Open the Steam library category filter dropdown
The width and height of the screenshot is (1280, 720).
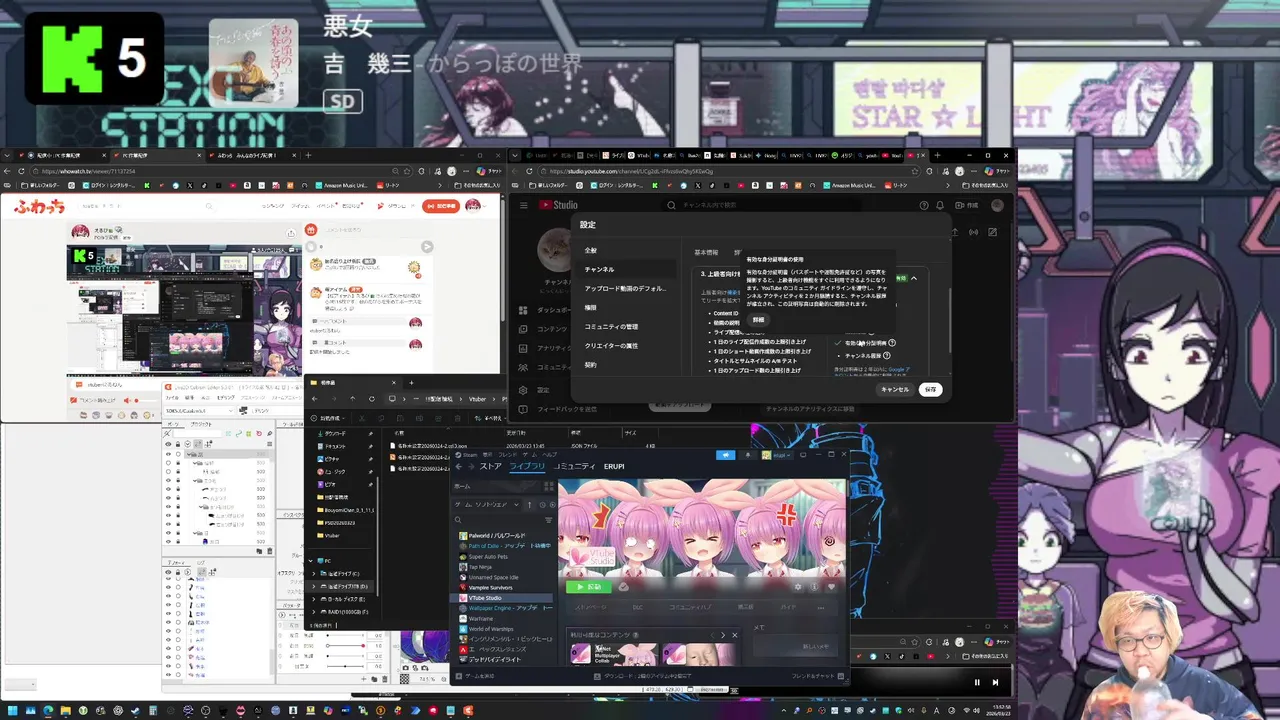tap(486, 505)
